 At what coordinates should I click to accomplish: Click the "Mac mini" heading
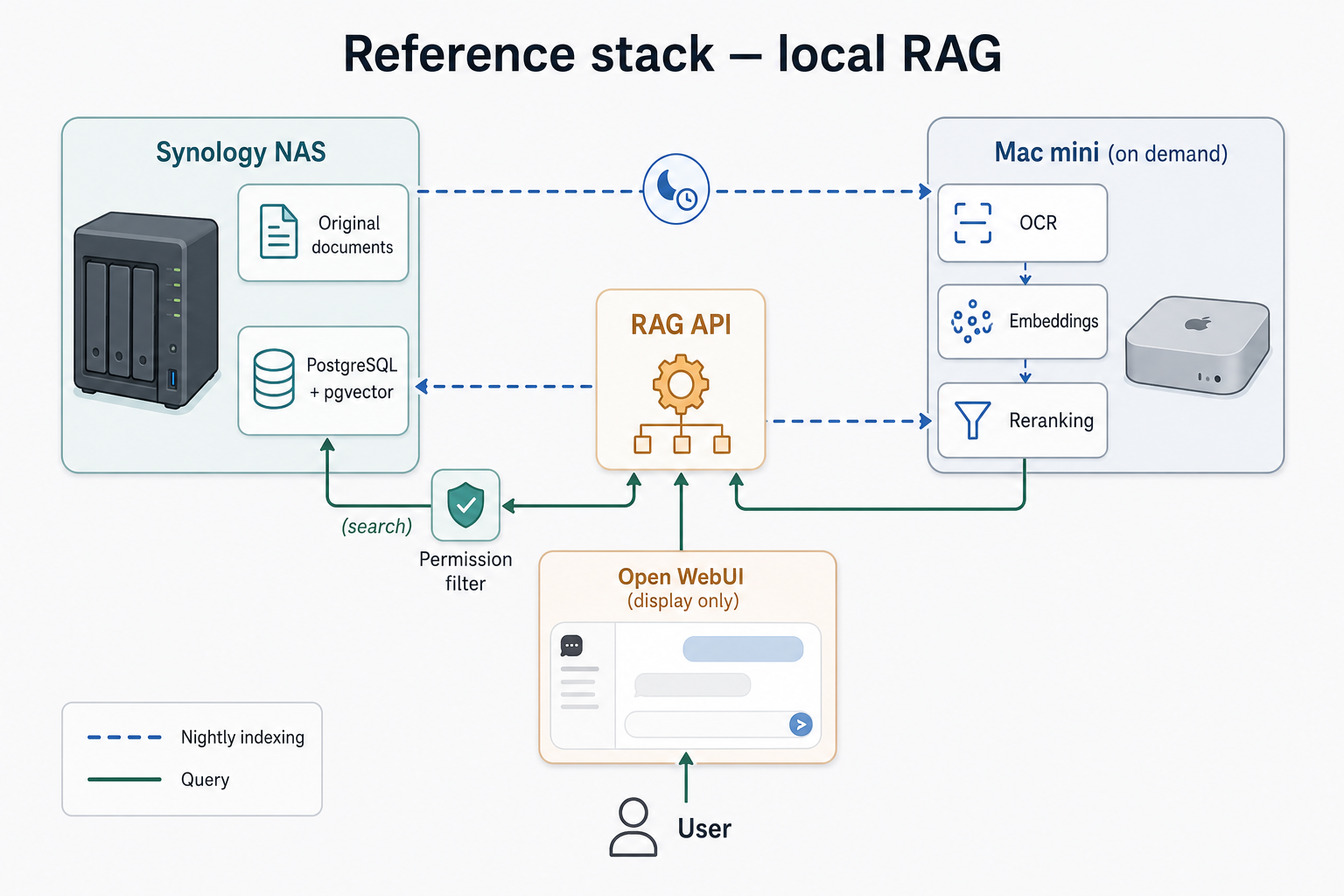coord(1046,153)
